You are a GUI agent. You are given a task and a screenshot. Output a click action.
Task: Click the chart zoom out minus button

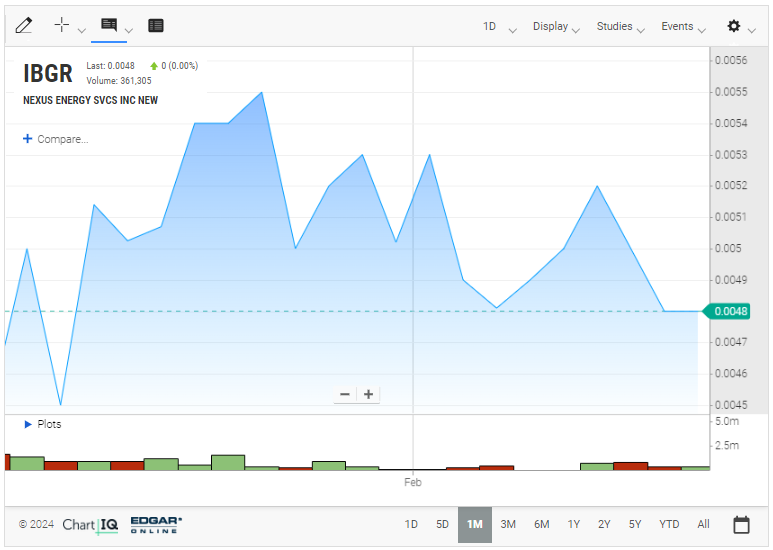coord(345,394)
